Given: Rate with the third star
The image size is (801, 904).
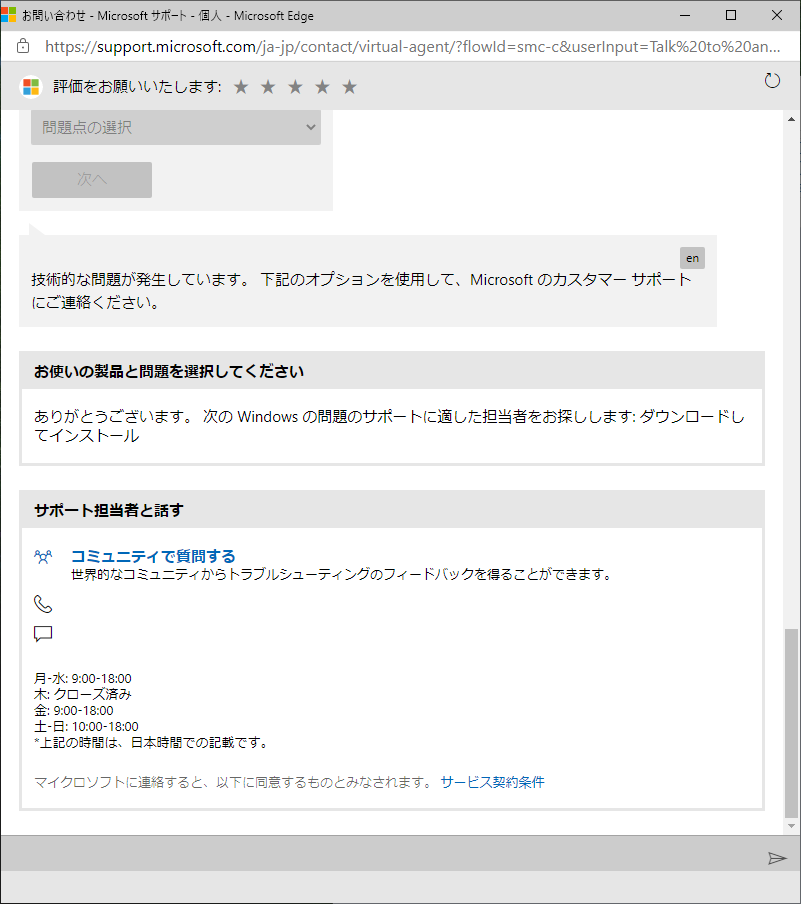Looking at the screenshot, I should 295,87.
